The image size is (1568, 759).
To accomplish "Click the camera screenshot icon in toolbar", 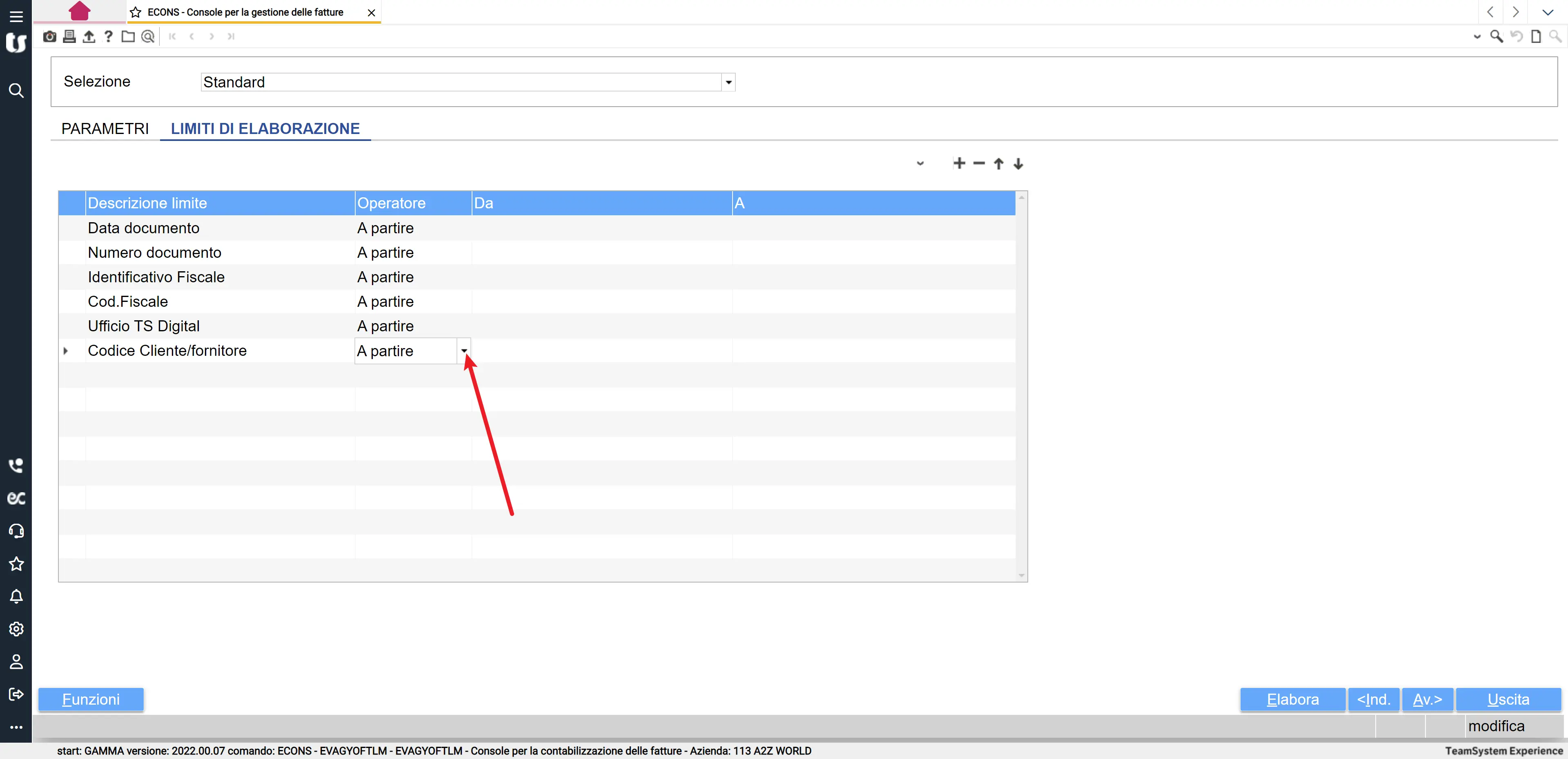I will pos(50,36).
